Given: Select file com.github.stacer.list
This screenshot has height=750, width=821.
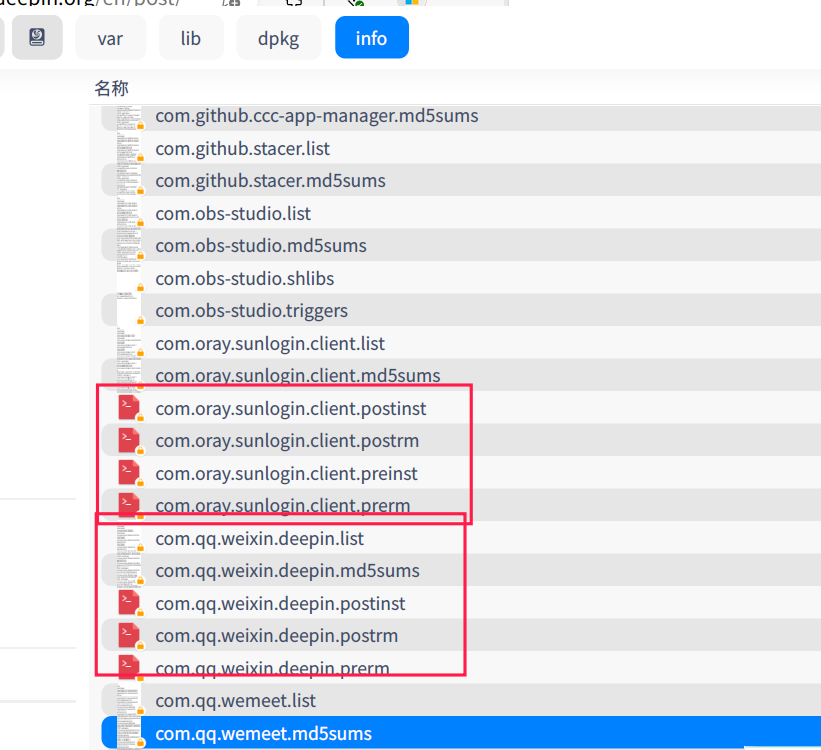Looking at the screenshot, I should pyautogui.click(x=461, y=148).
